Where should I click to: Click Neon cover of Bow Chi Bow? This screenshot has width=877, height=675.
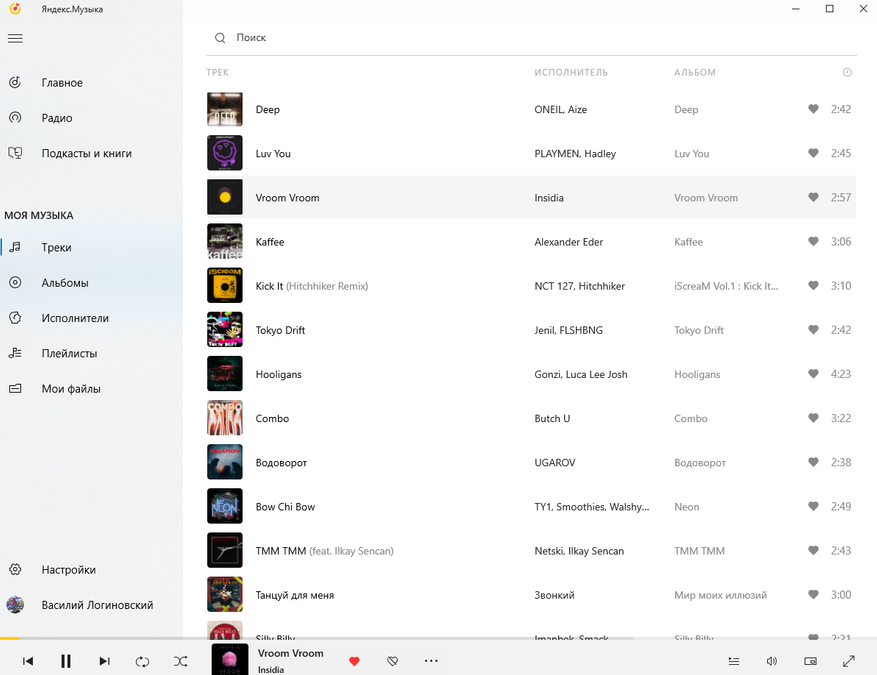(x=225, y=507)
